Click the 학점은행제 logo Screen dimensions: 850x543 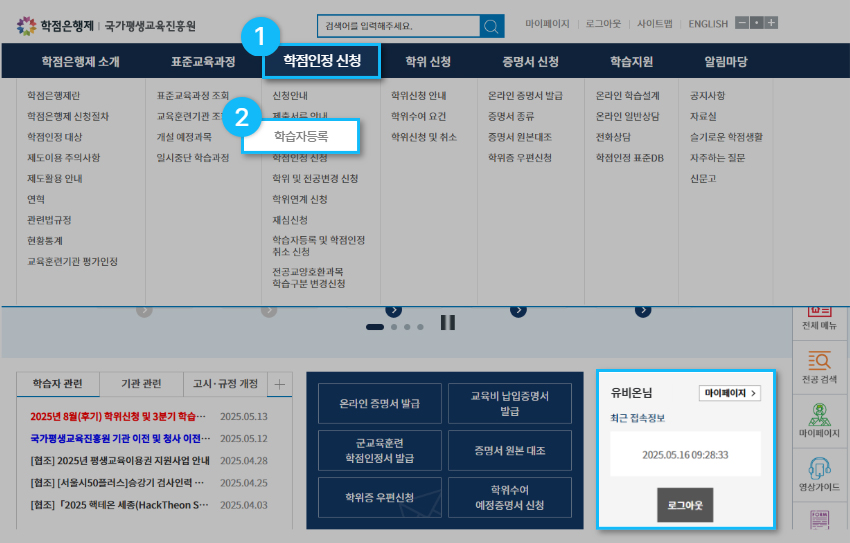pyautogui.click(x=55, y=25)
